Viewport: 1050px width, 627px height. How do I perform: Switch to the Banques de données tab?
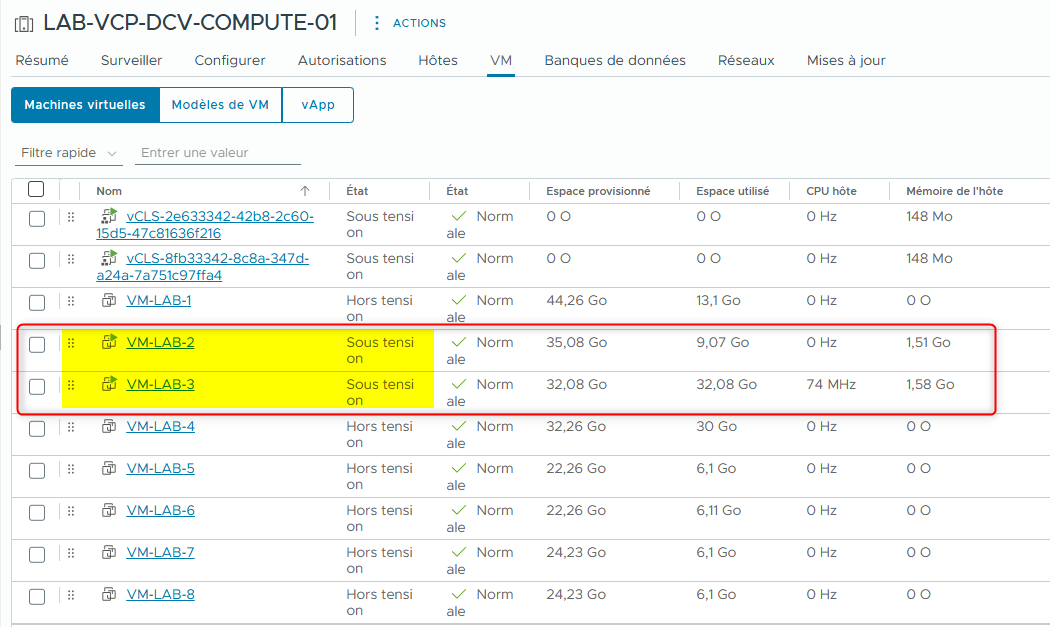click(x=614, y=60)
